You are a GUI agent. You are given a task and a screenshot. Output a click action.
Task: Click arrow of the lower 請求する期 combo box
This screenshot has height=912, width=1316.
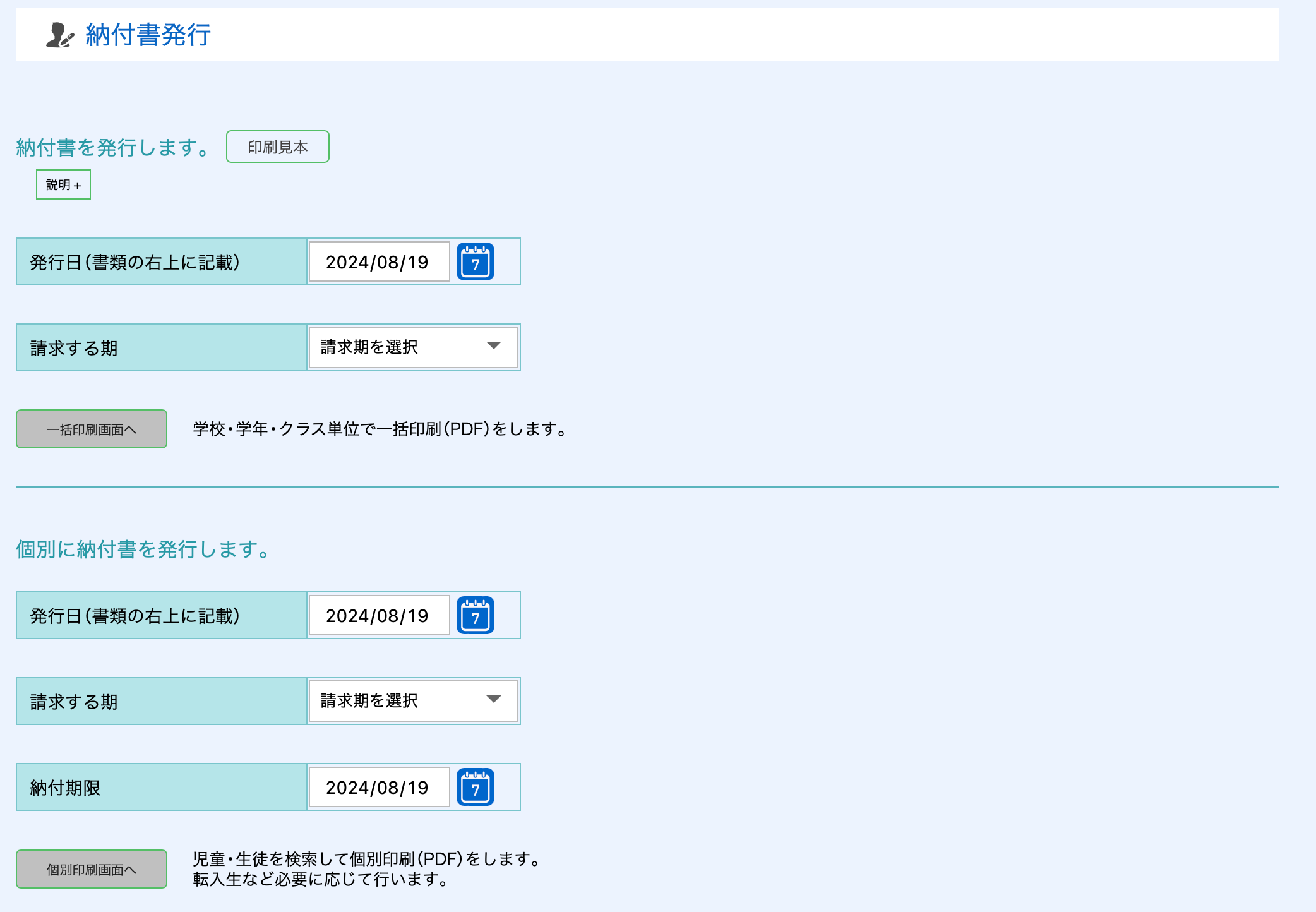tap(494, 699)
